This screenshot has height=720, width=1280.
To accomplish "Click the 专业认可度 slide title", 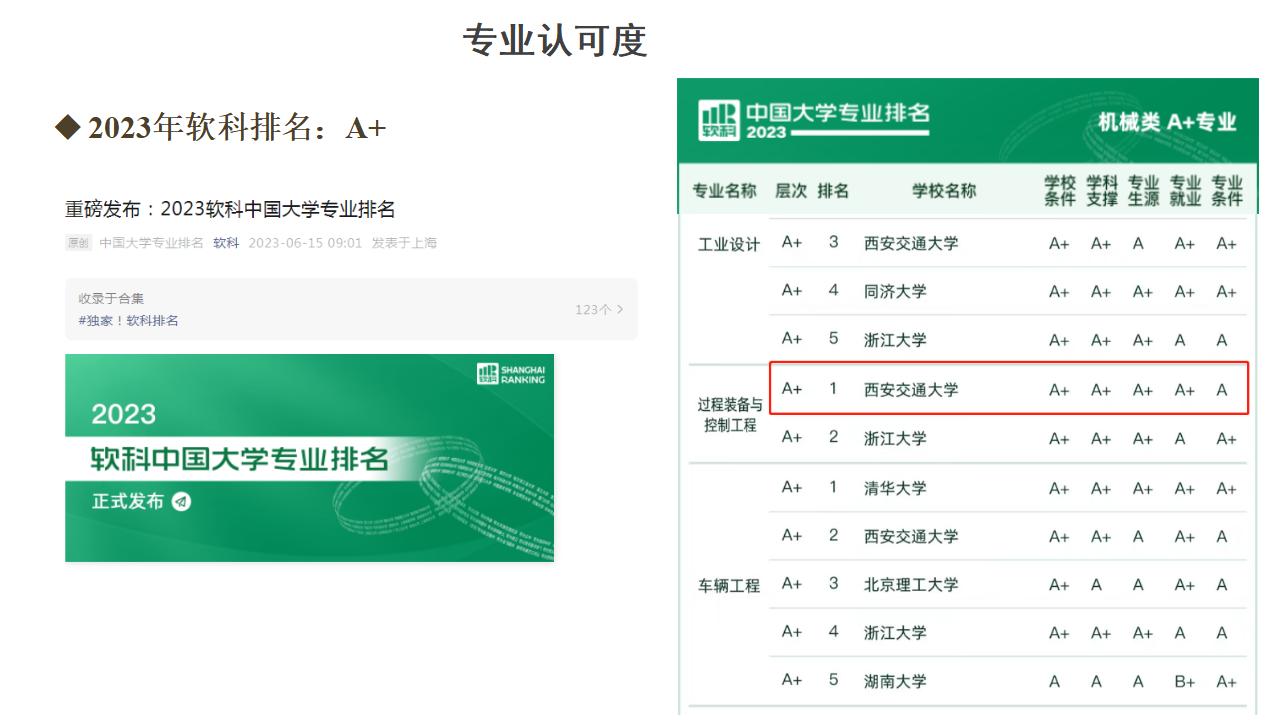I will click(x=555, y=40).
